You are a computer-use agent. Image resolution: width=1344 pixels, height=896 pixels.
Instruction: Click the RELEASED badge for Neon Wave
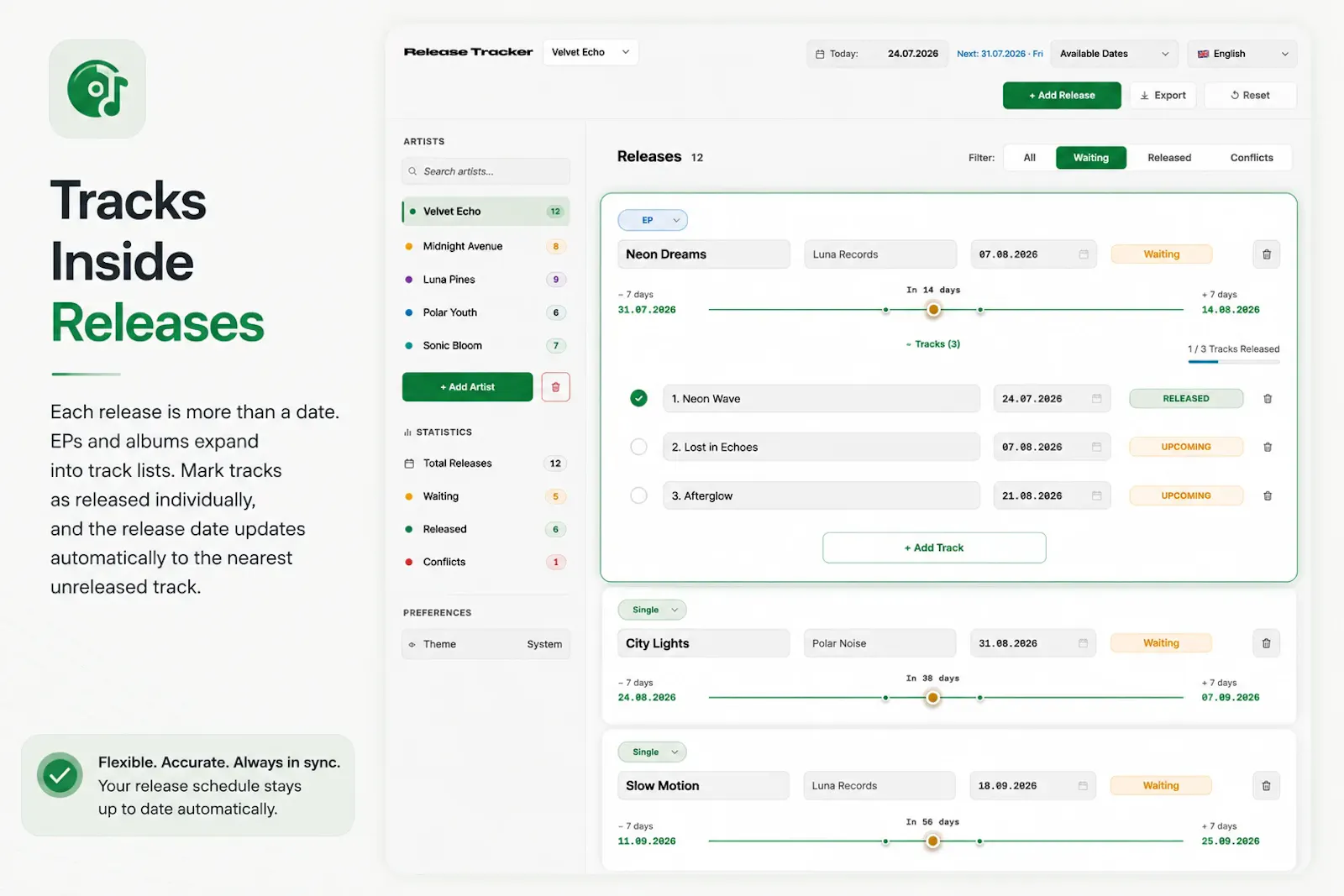click(1186, 399)
